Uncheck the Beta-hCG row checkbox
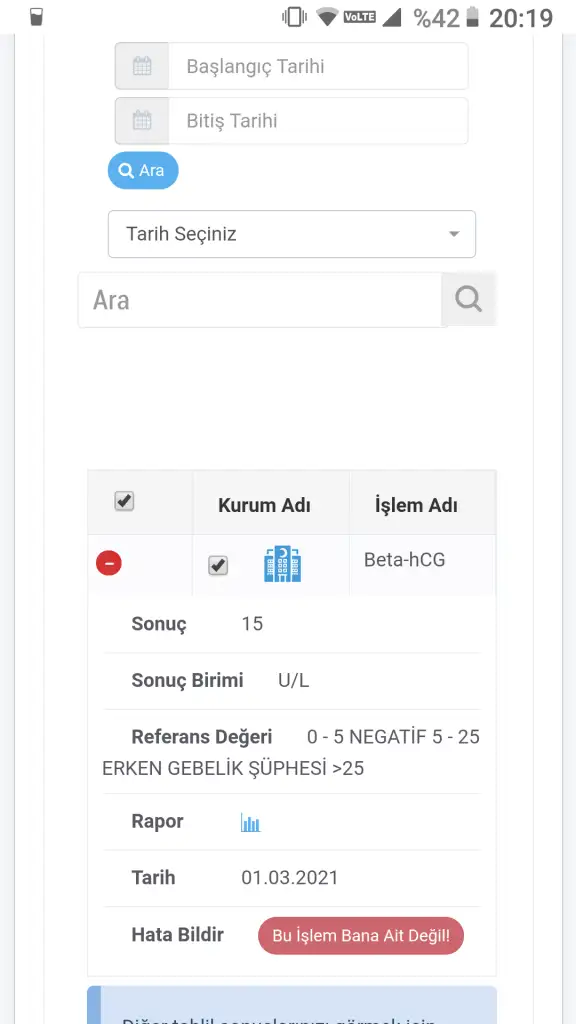The image size is (576, 1024). pyautogui.click(x=218, y=566)
